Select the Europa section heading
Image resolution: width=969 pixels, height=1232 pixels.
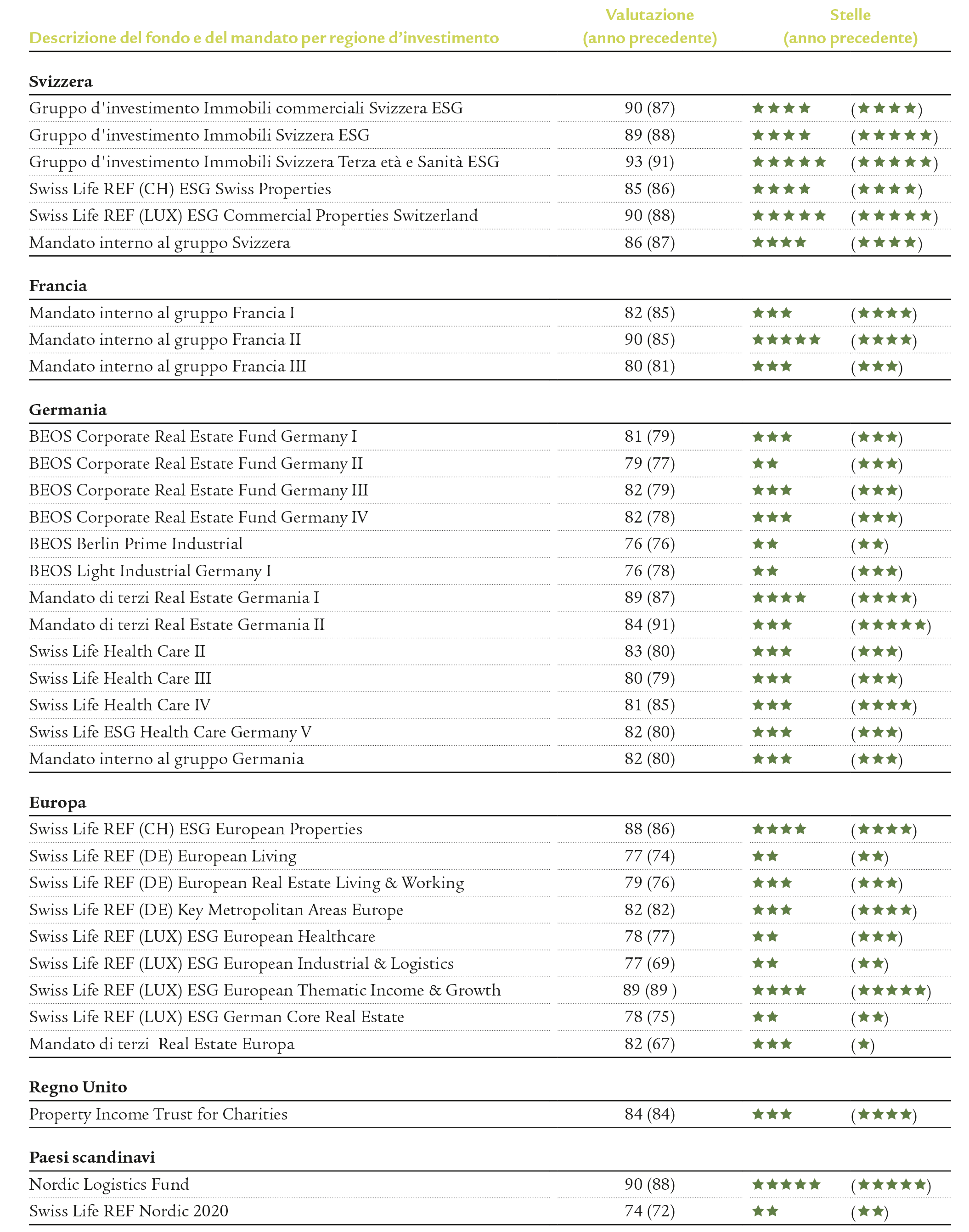tap(58, 803)
